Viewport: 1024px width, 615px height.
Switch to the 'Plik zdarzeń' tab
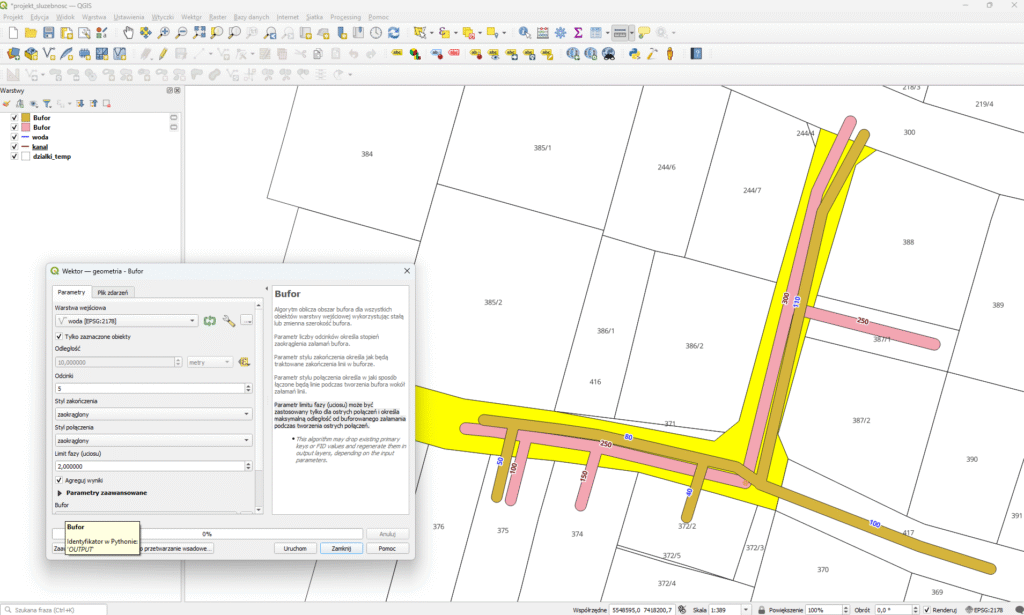click(x=114, y=292)
